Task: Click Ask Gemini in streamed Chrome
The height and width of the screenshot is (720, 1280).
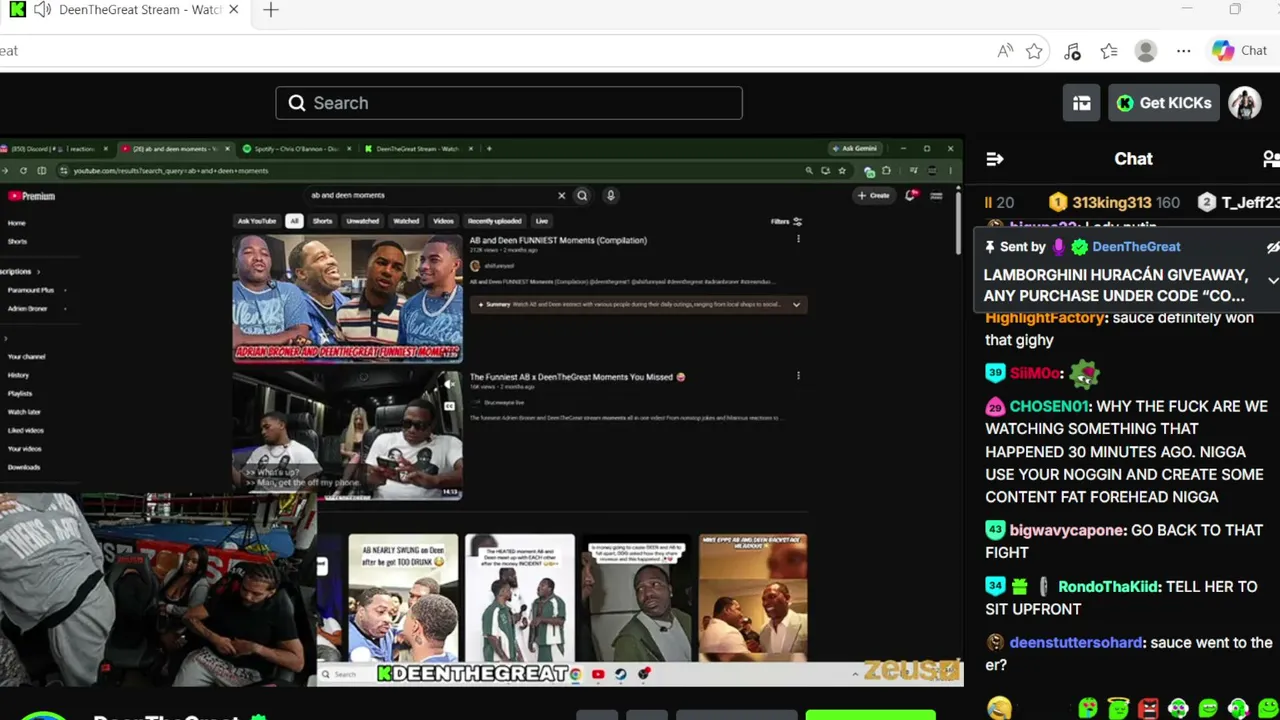Action: [855, 149]
